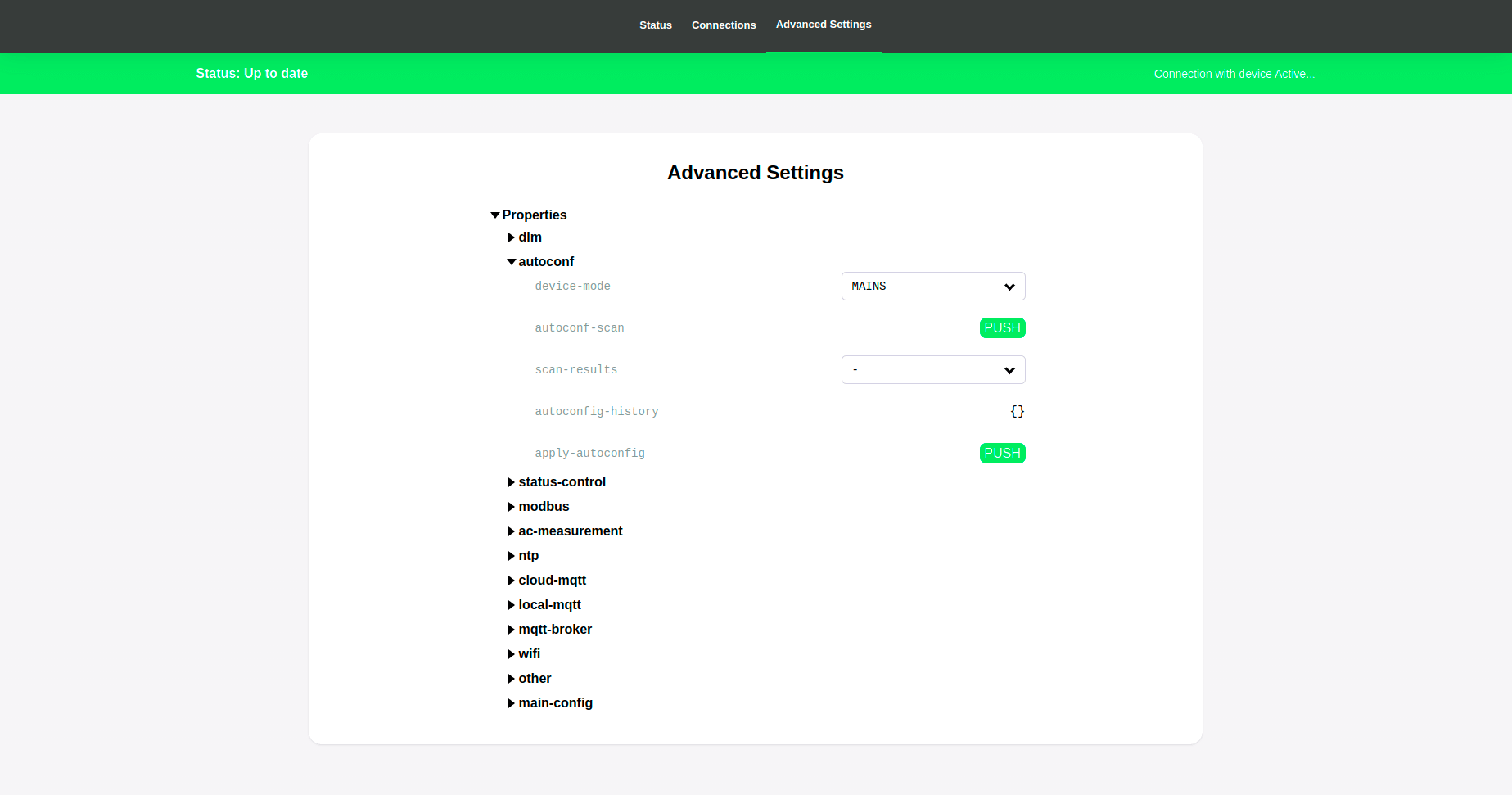This screenshot has width=1512, height=795.
Task: Select the Advanced Settings tab
Action: pyautogui.click(x=824, y=25)
